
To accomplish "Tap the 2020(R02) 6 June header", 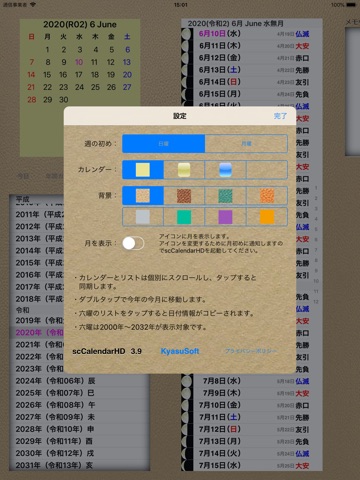I will (x=80, y=24).
